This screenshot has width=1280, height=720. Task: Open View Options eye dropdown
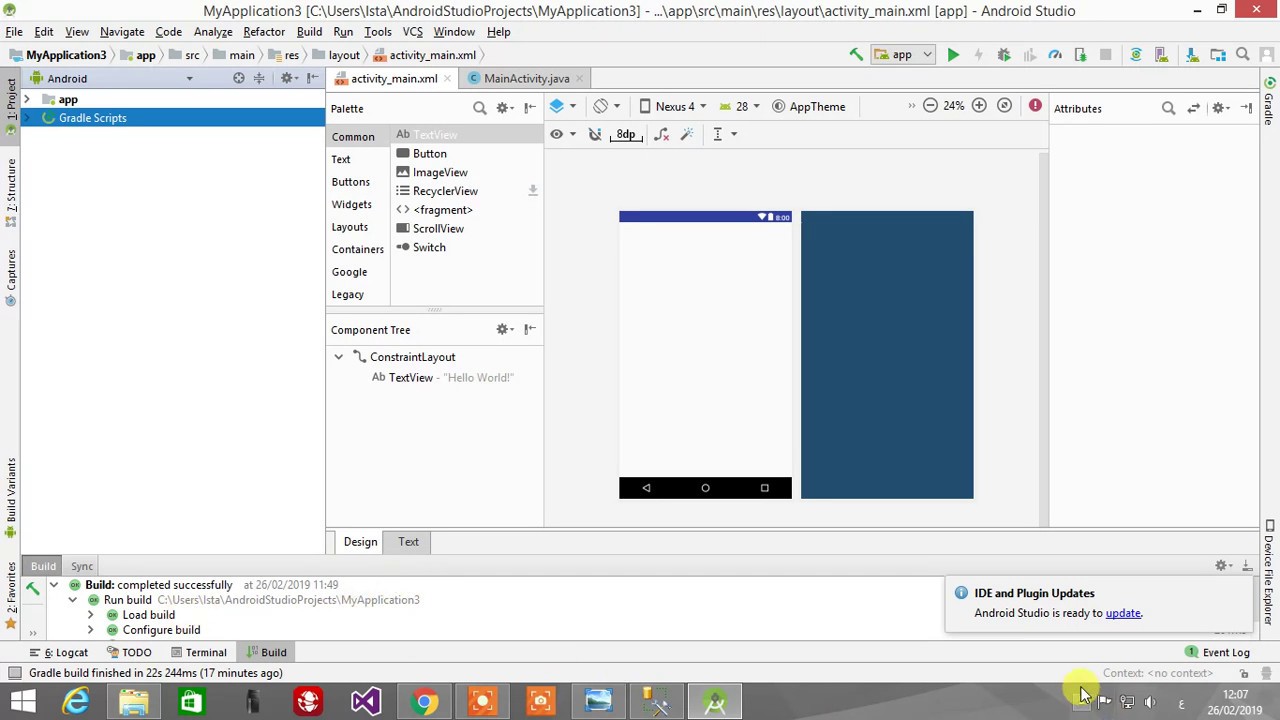(x=563, y=134)
